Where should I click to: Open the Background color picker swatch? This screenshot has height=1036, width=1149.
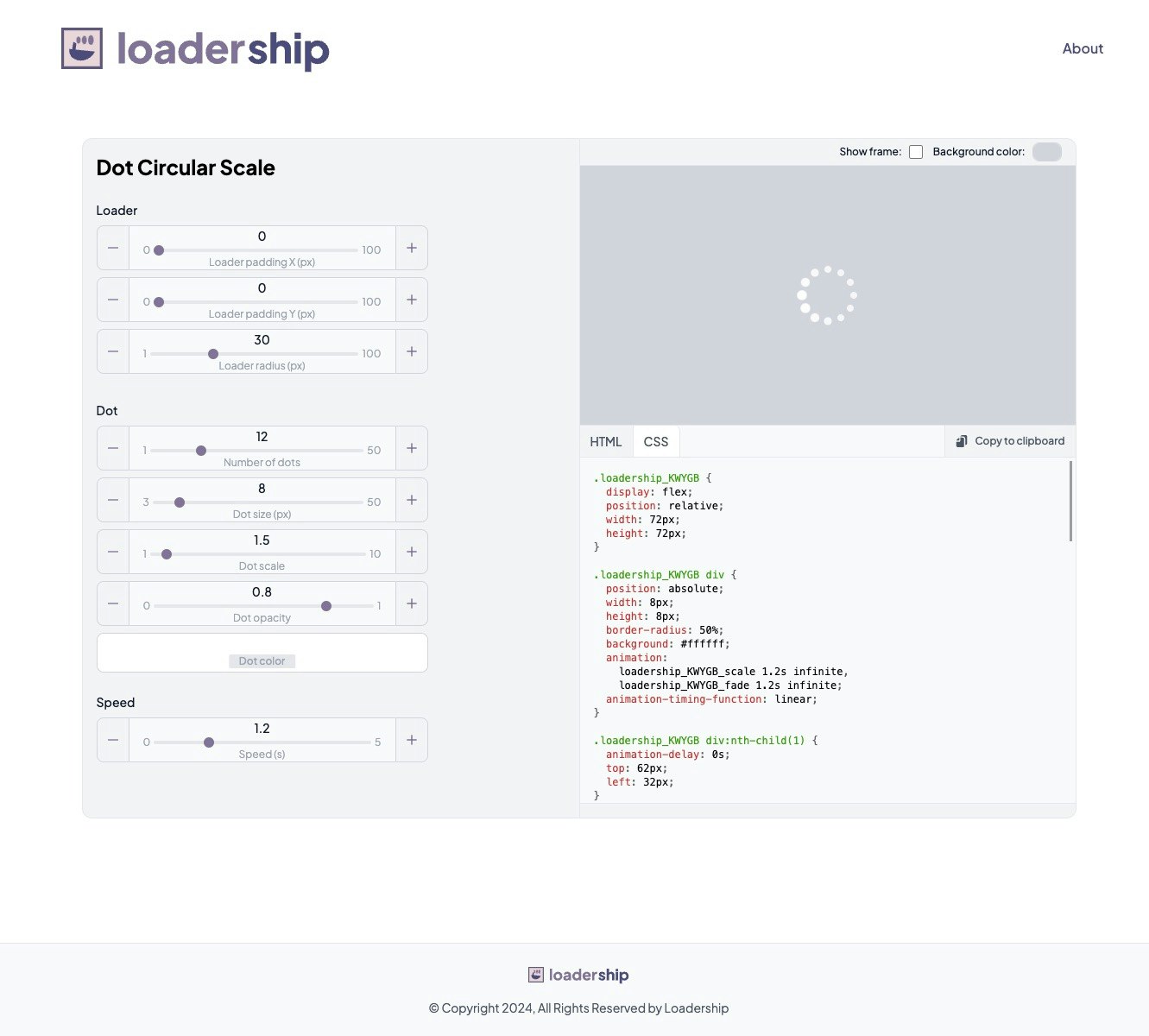[1046, 152]
